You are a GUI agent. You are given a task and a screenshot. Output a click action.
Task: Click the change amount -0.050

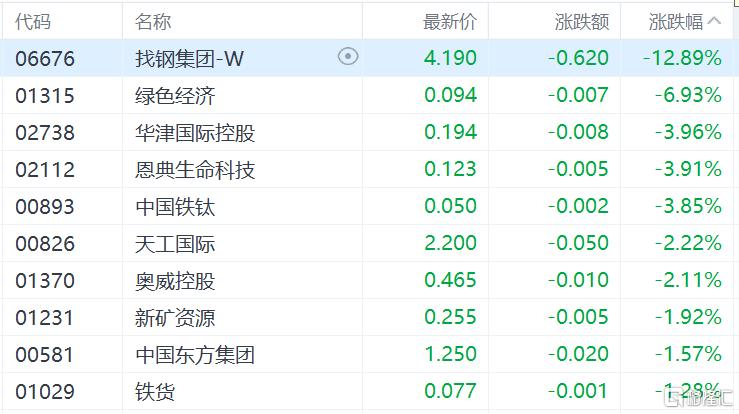(x=578, y=243)
